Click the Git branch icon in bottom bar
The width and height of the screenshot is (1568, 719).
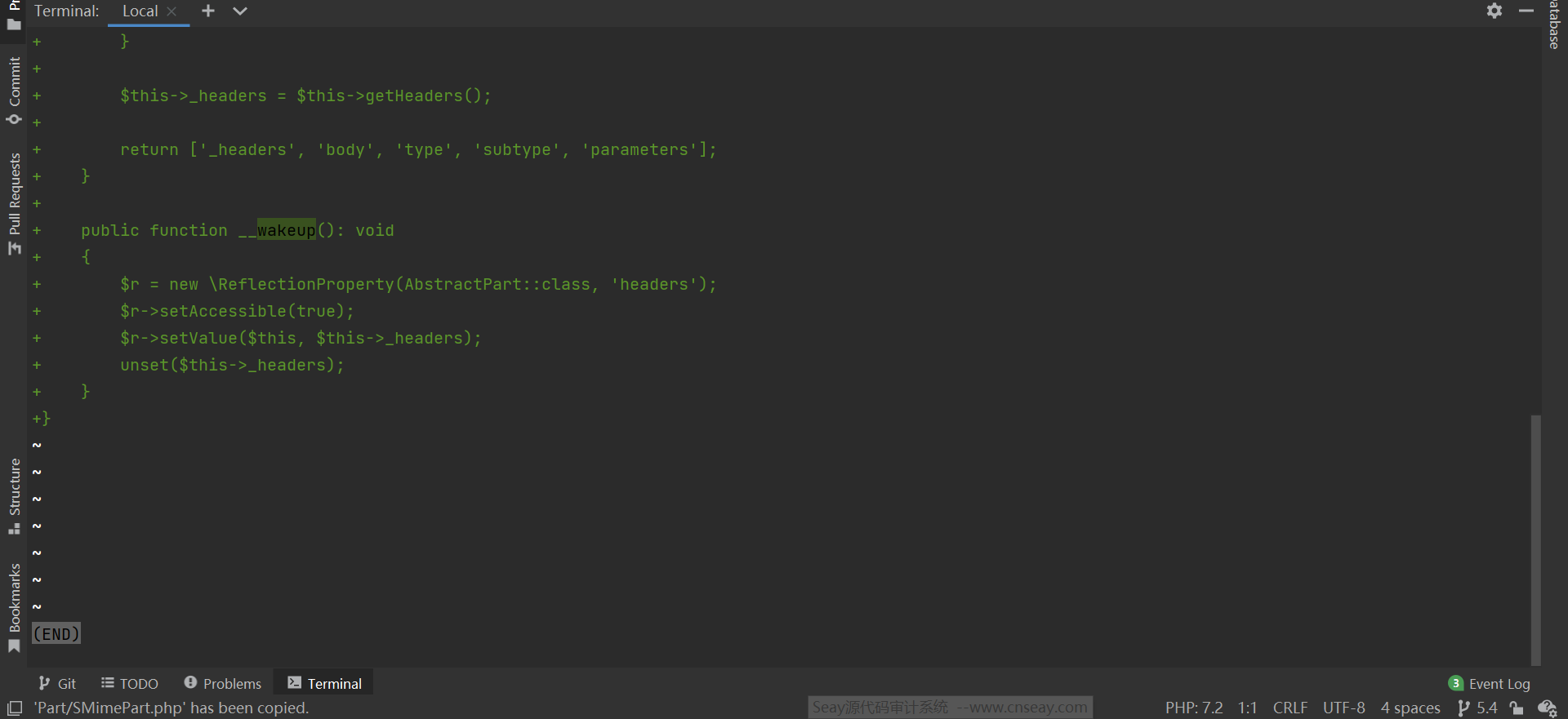coord(44,683)
